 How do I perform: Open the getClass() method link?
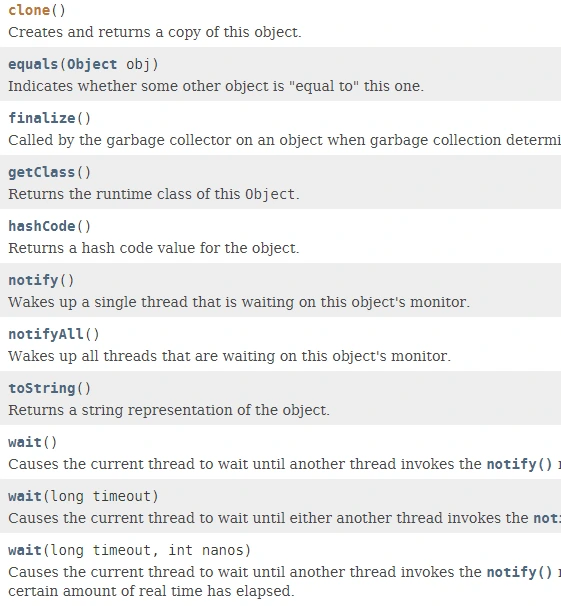pyautogui.click(x=42, y=172)
